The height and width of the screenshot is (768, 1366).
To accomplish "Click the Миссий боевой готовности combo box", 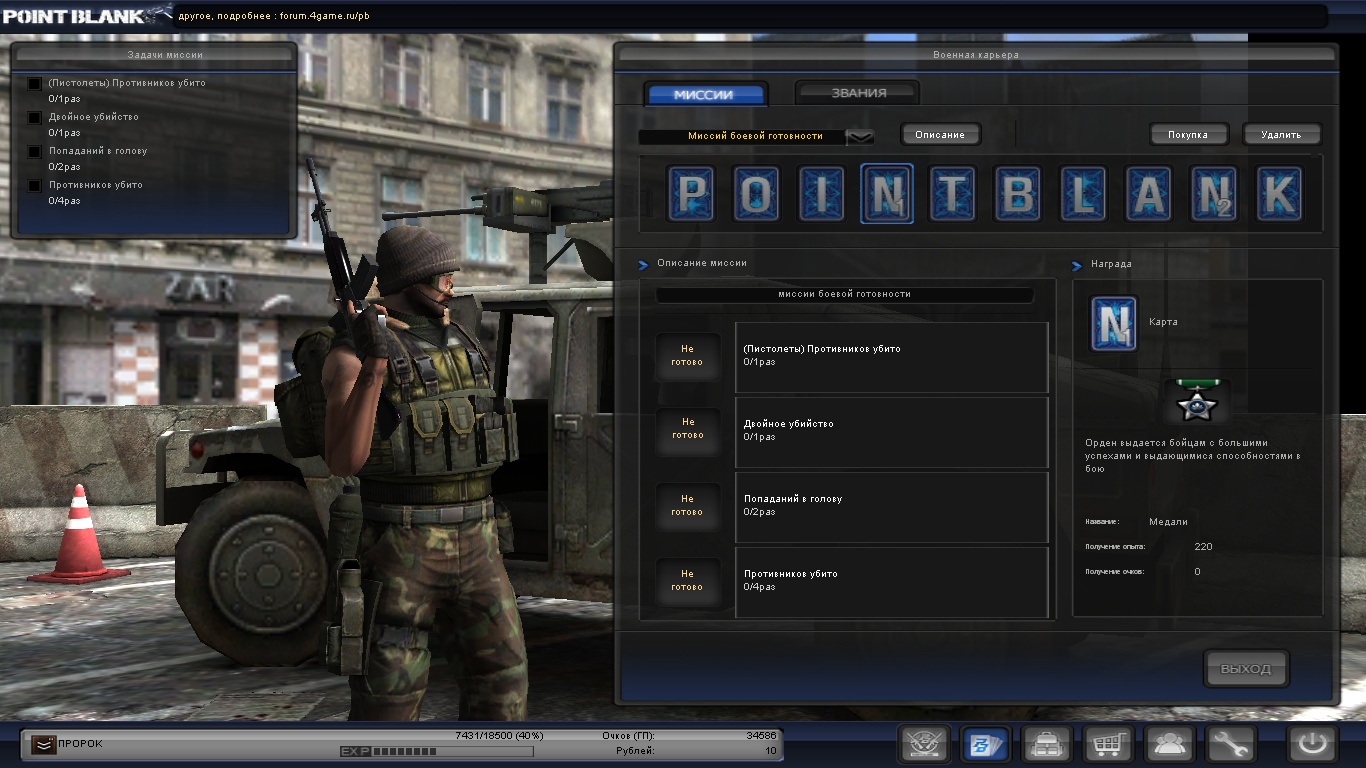I will click(756, 136).
